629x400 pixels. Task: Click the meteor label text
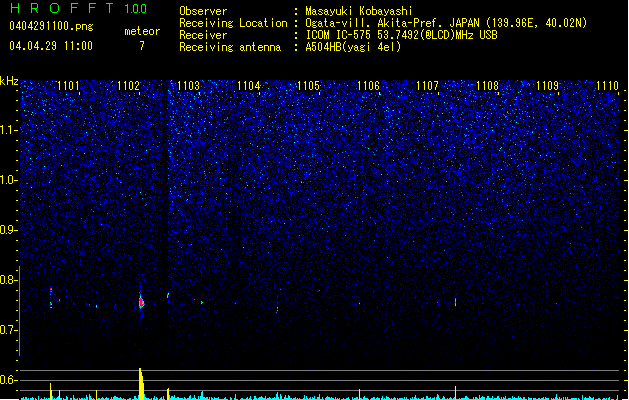(x=142, y=31)
